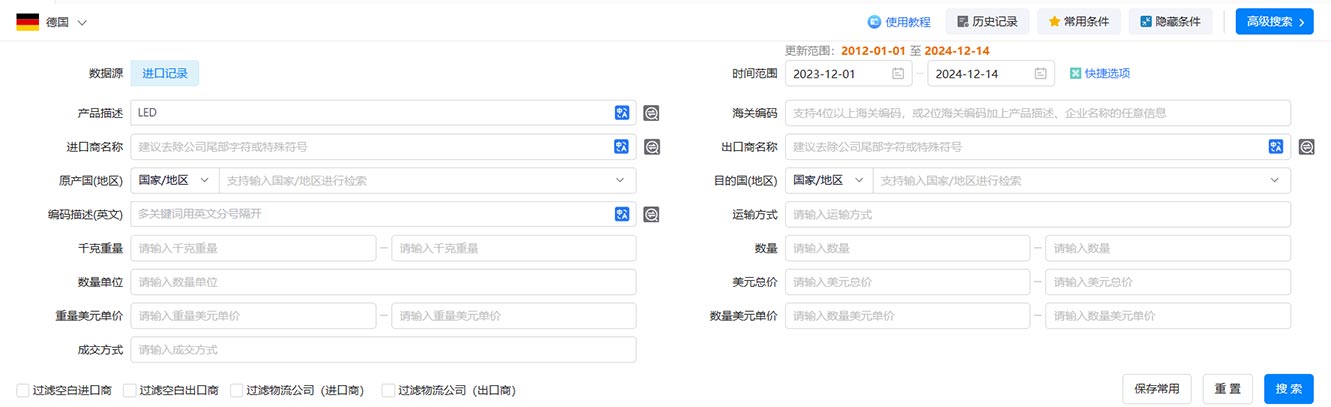Click translate icon in 进口商名称 field
1331x407 pixels.
point(622,147)
